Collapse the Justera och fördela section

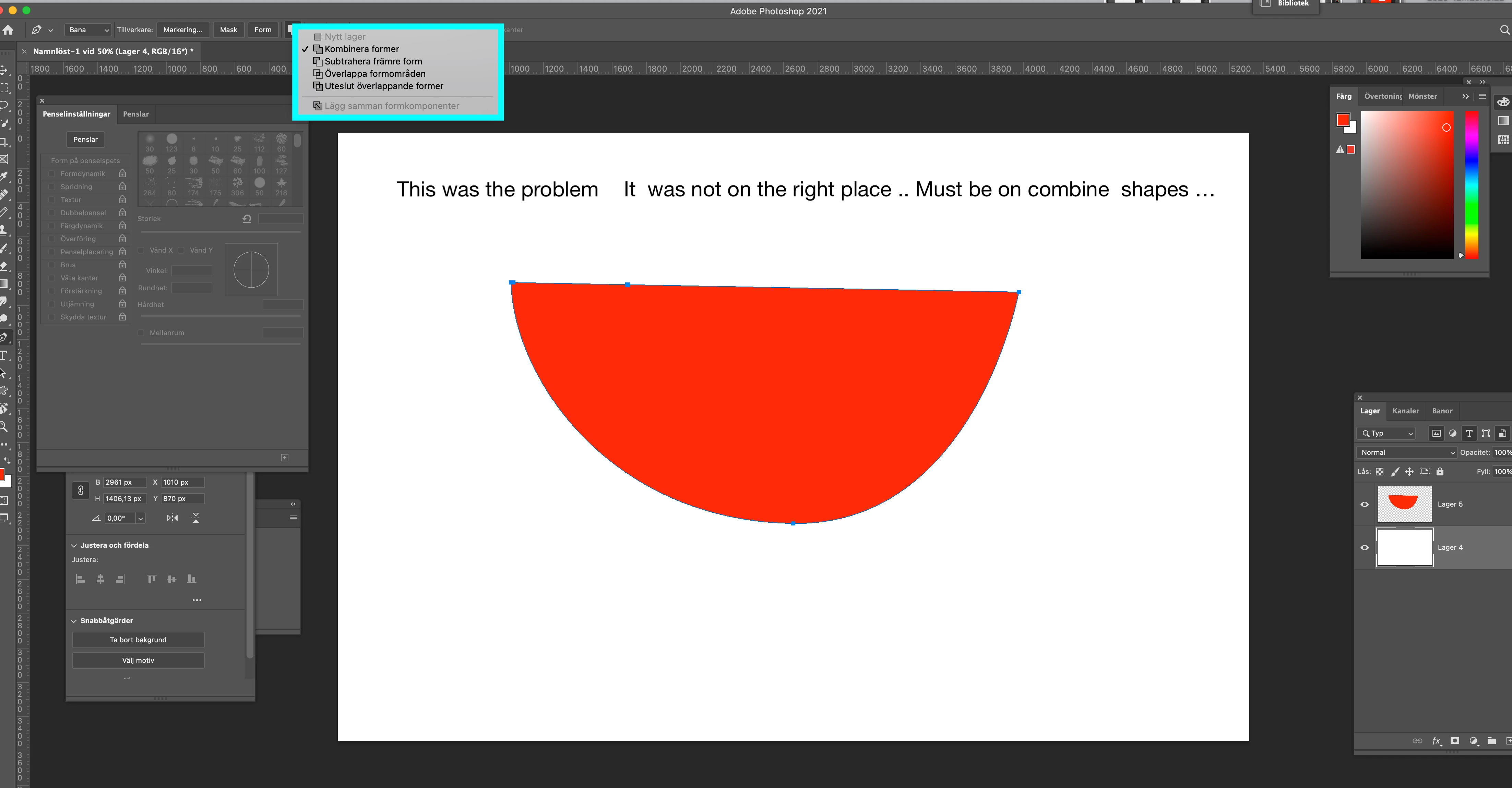(x=74, y=546)
